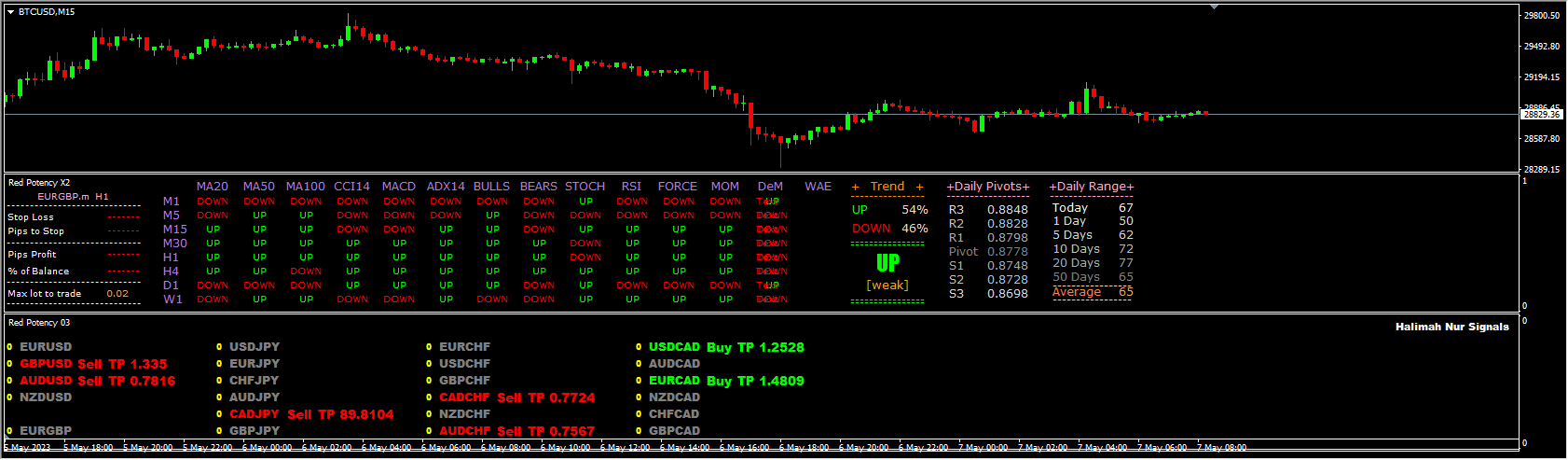Click the current price label 28829.36

[x=1541, y=115]
